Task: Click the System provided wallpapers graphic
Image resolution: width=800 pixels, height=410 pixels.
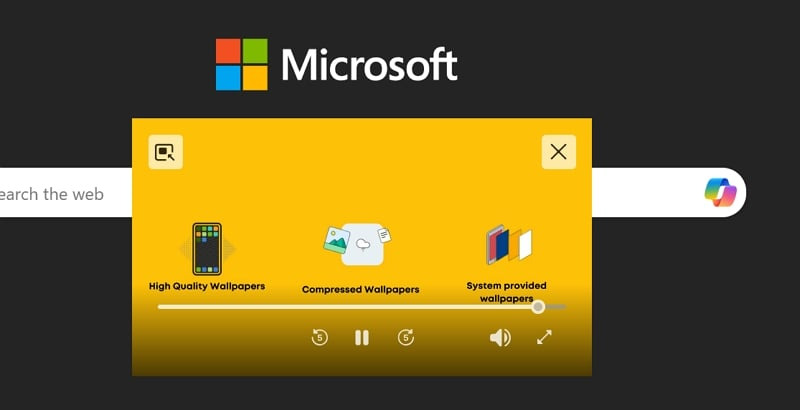Action: (x=509, y=245)
